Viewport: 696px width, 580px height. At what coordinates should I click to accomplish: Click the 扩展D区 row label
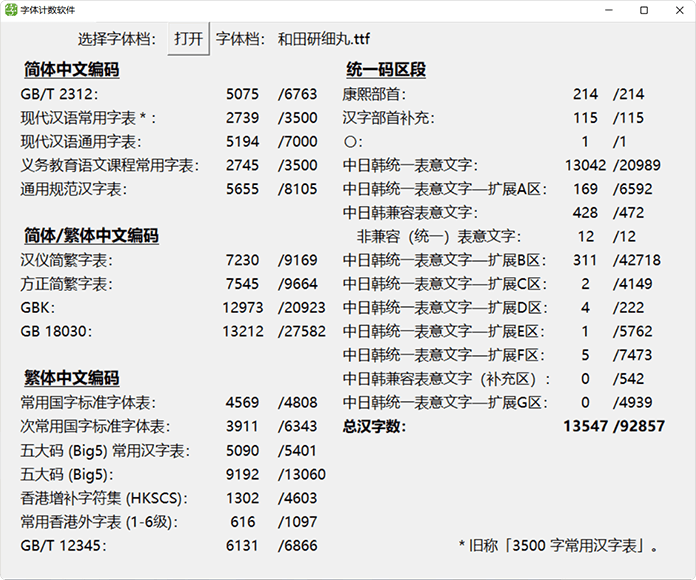445,308
